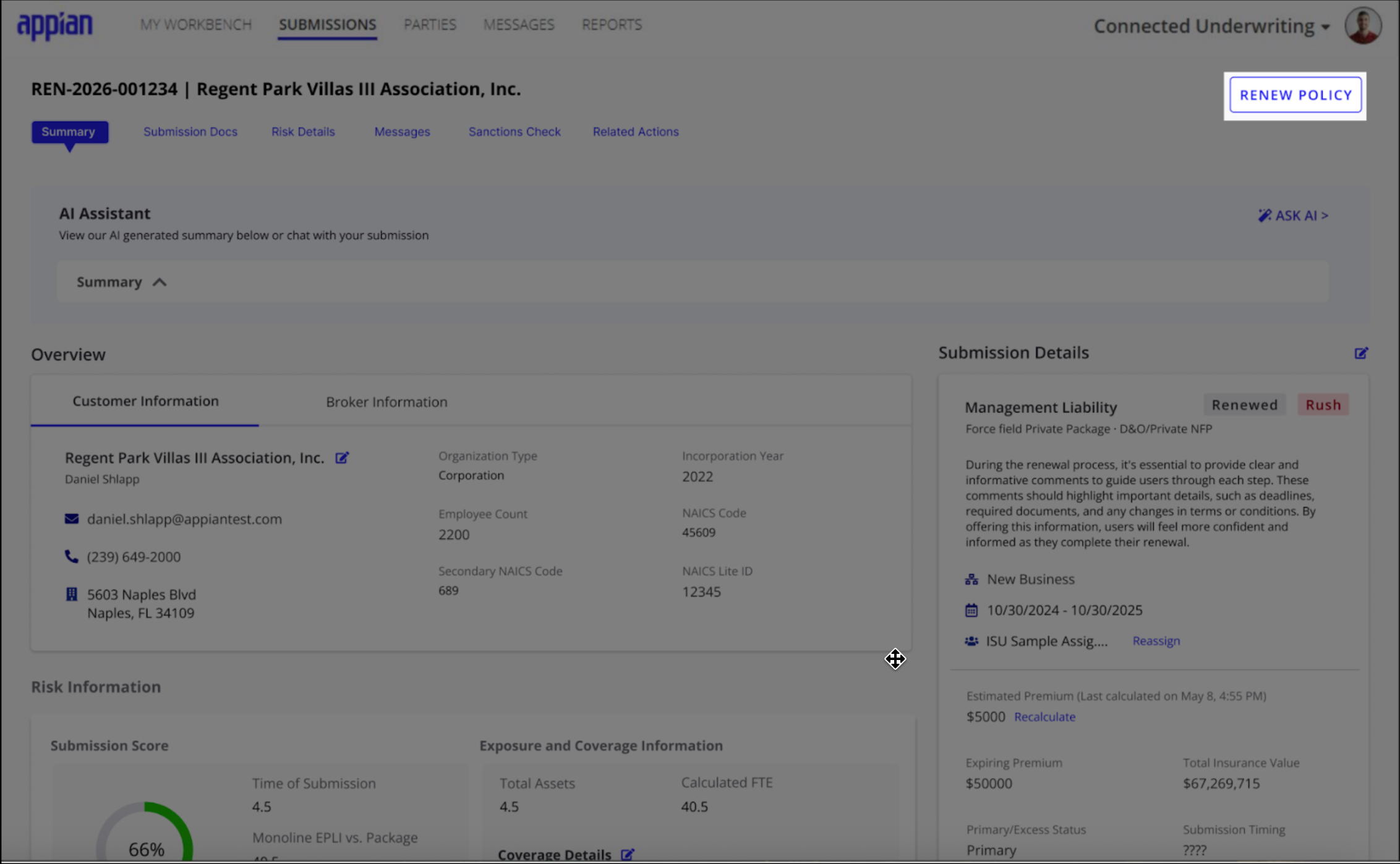The height and width of the screenshot is (864, 1400).
Task: Click the email envelope icon
Action: [x=72, y=519]
